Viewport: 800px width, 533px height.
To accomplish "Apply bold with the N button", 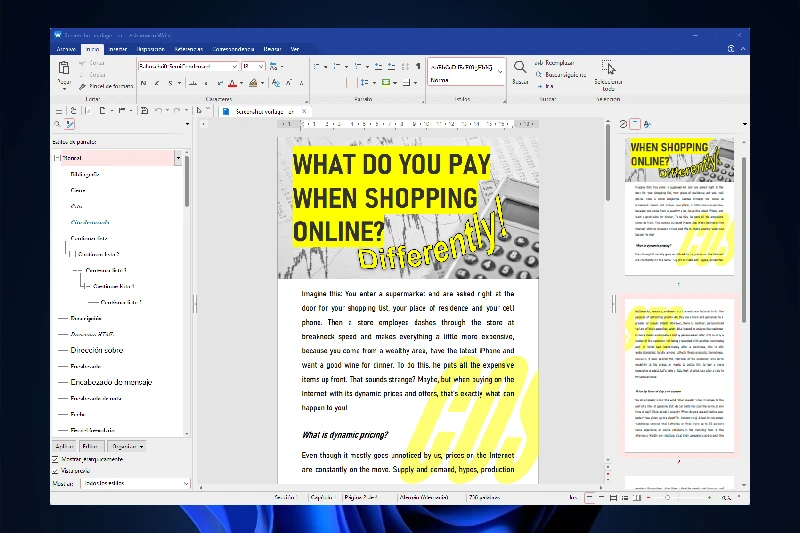I will [x=143, y=83].
